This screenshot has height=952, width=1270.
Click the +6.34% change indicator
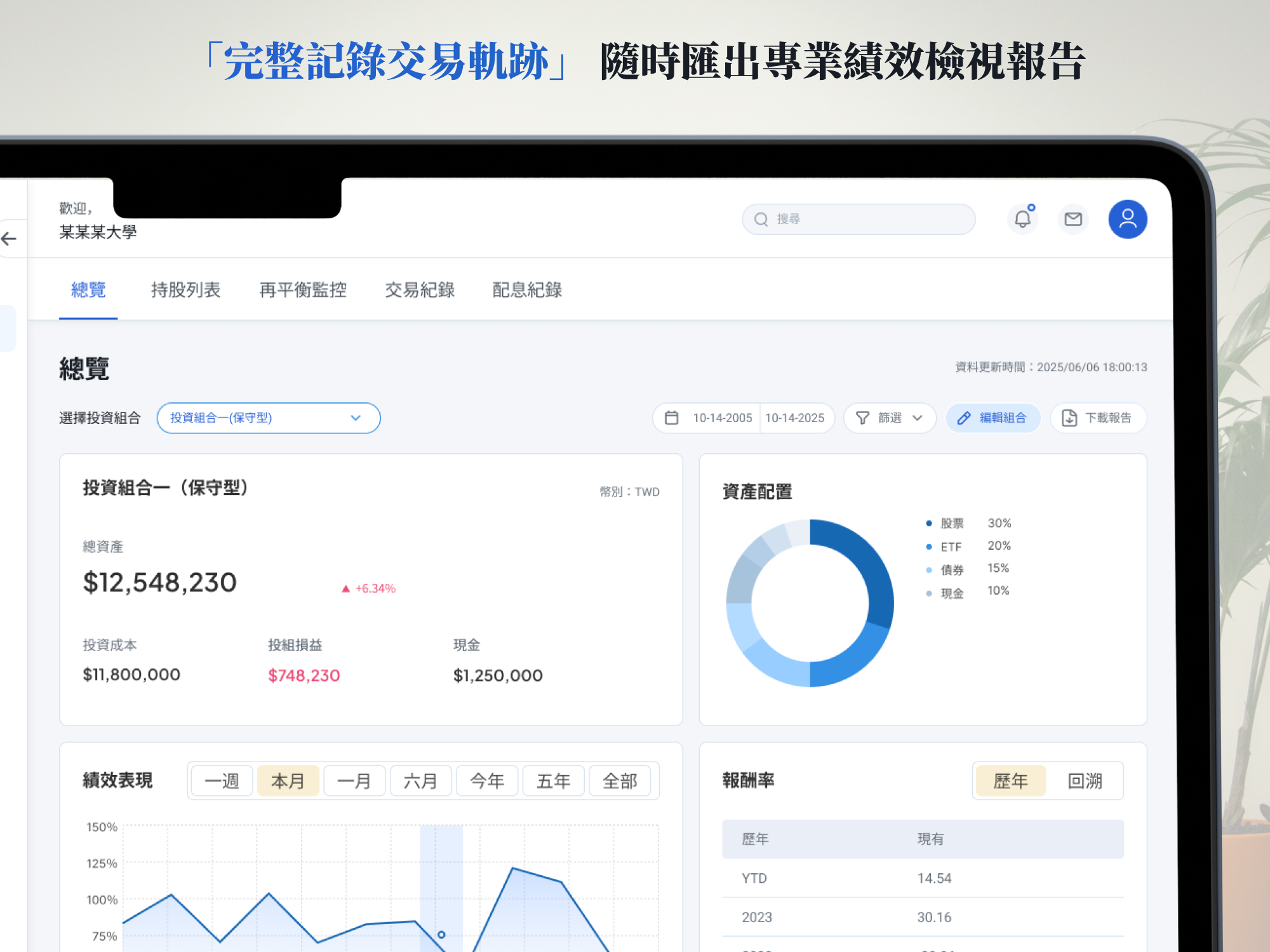pyautogui.click(x=368, y=588)
